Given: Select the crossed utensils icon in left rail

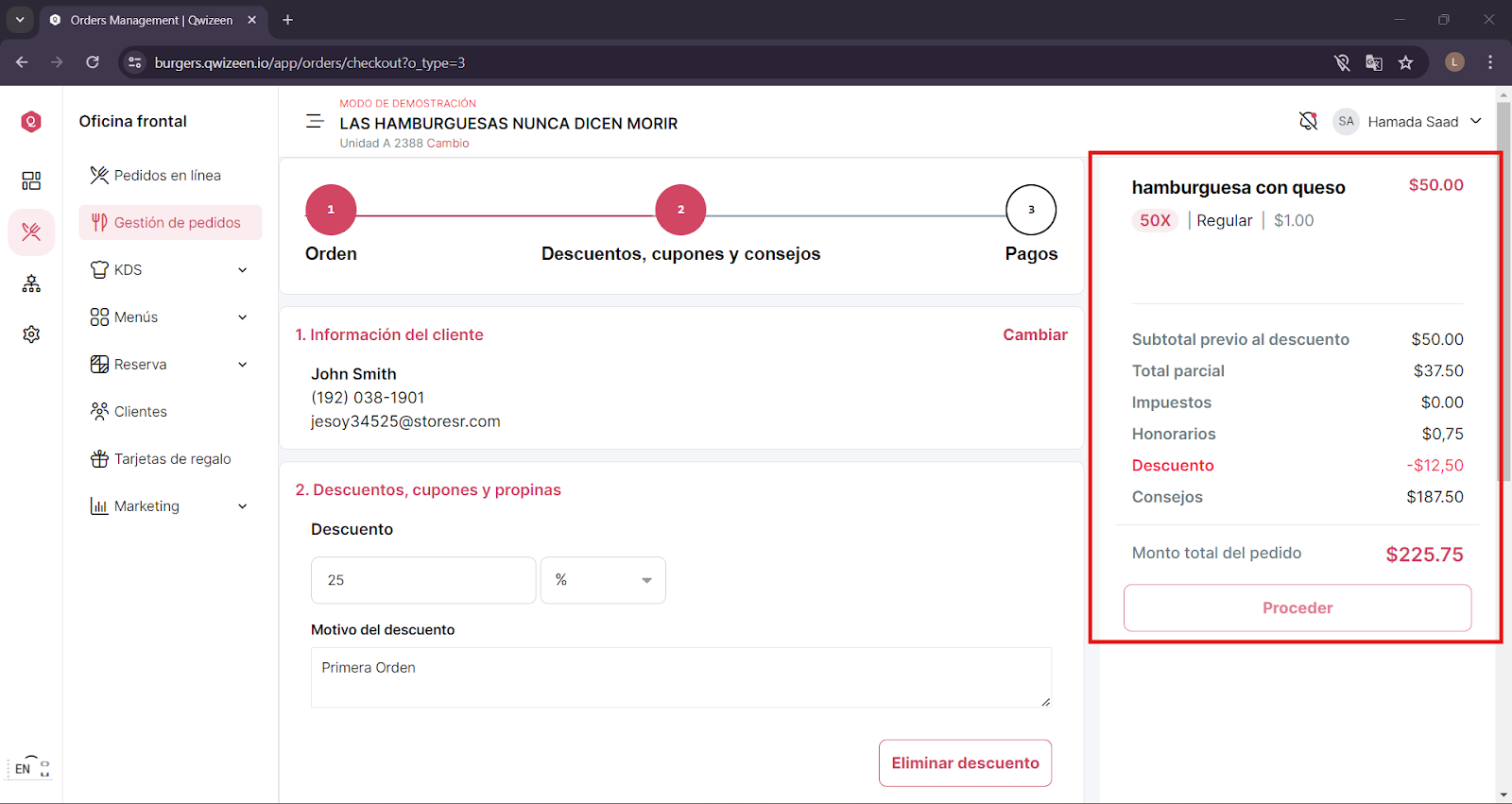Looking at the screenshot, I should [x=31, y=231].
